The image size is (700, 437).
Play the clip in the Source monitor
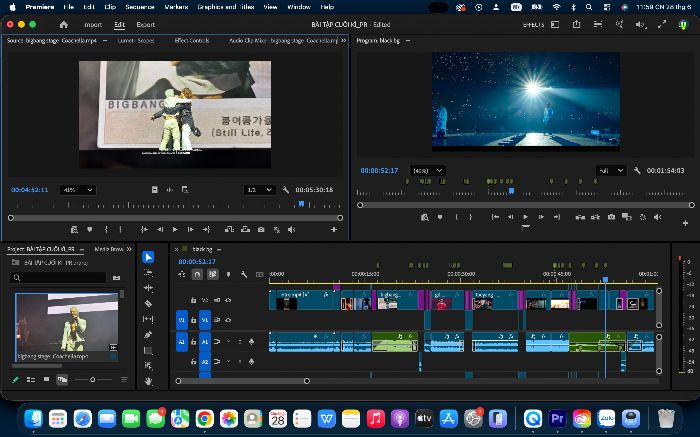(175, 229)
